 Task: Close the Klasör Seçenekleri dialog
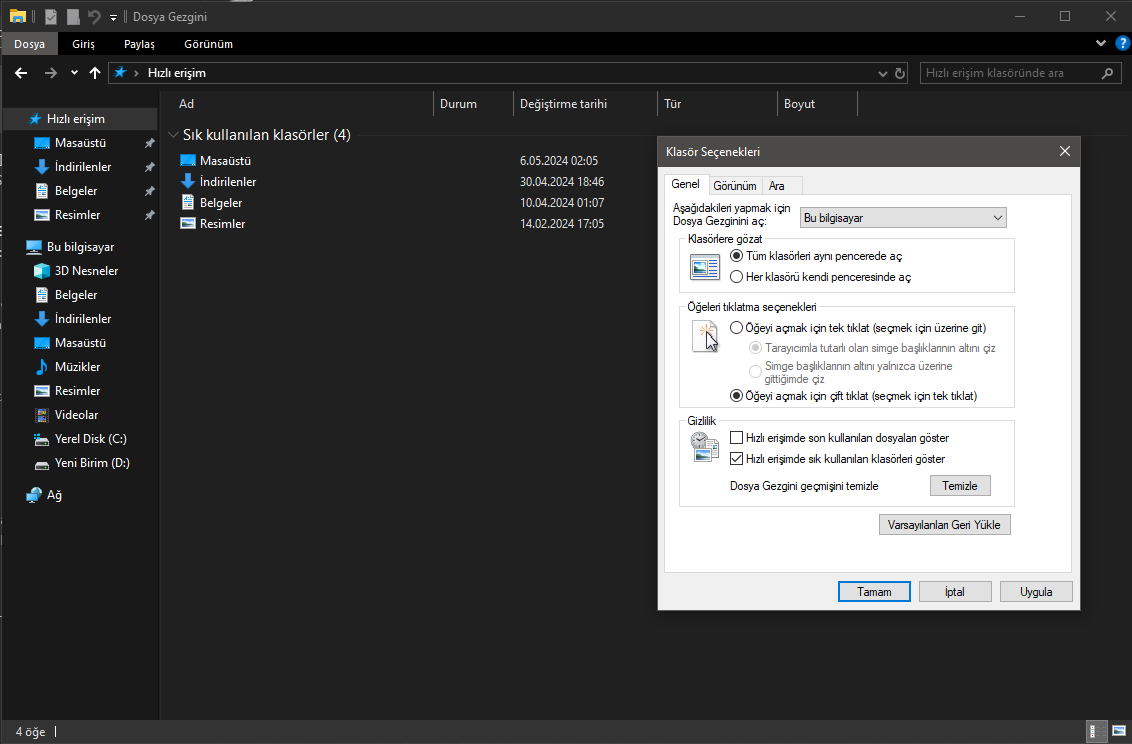(x=1065, y=152)
